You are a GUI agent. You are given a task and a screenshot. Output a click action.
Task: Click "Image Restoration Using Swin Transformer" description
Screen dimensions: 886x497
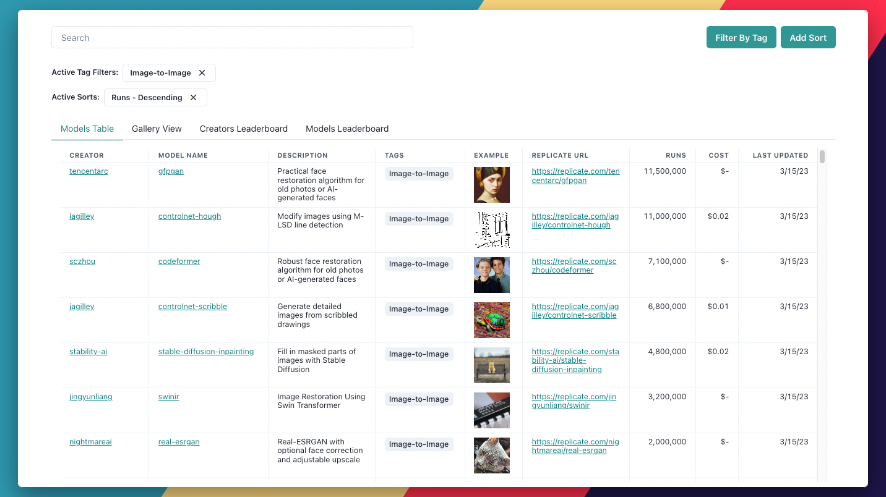[x=321, y=401]
